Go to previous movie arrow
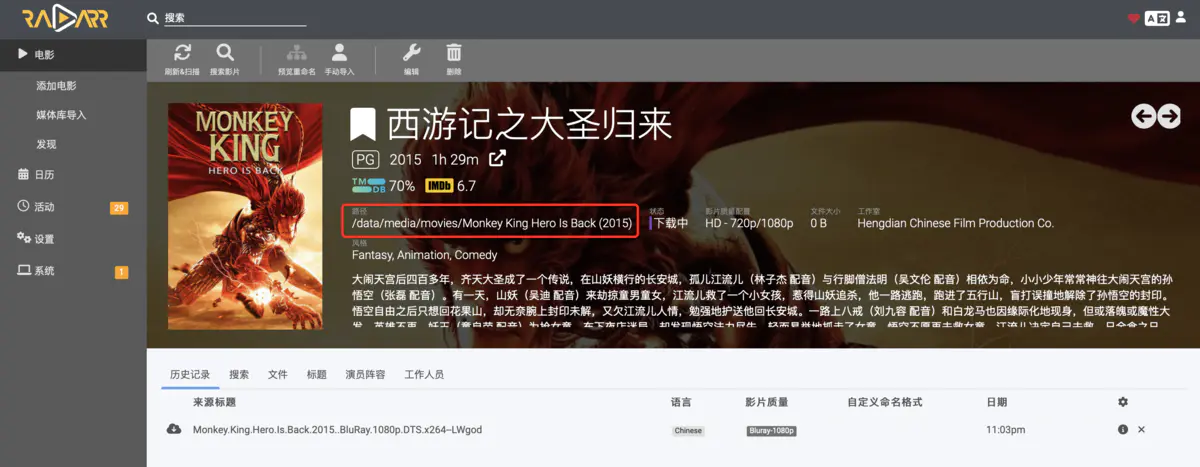 pos(1143,116)
